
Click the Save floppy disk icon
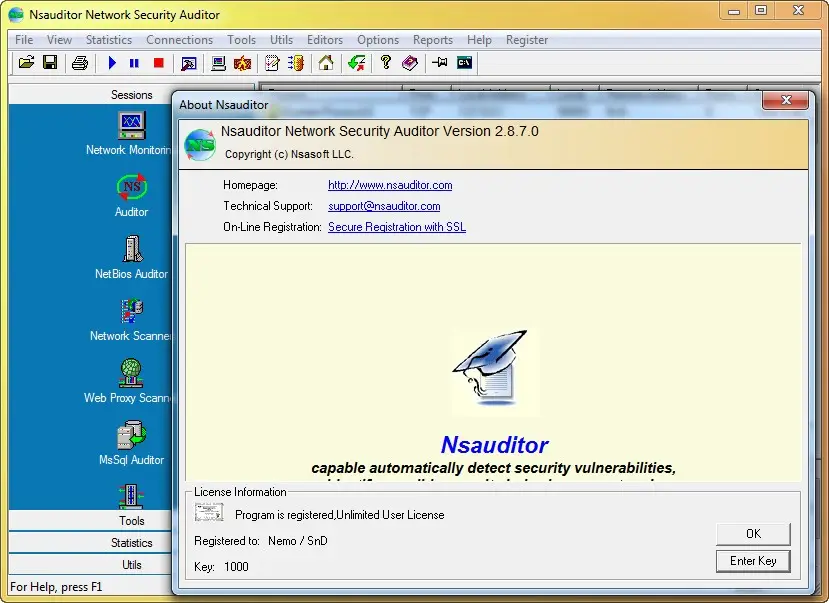(50, 63)
